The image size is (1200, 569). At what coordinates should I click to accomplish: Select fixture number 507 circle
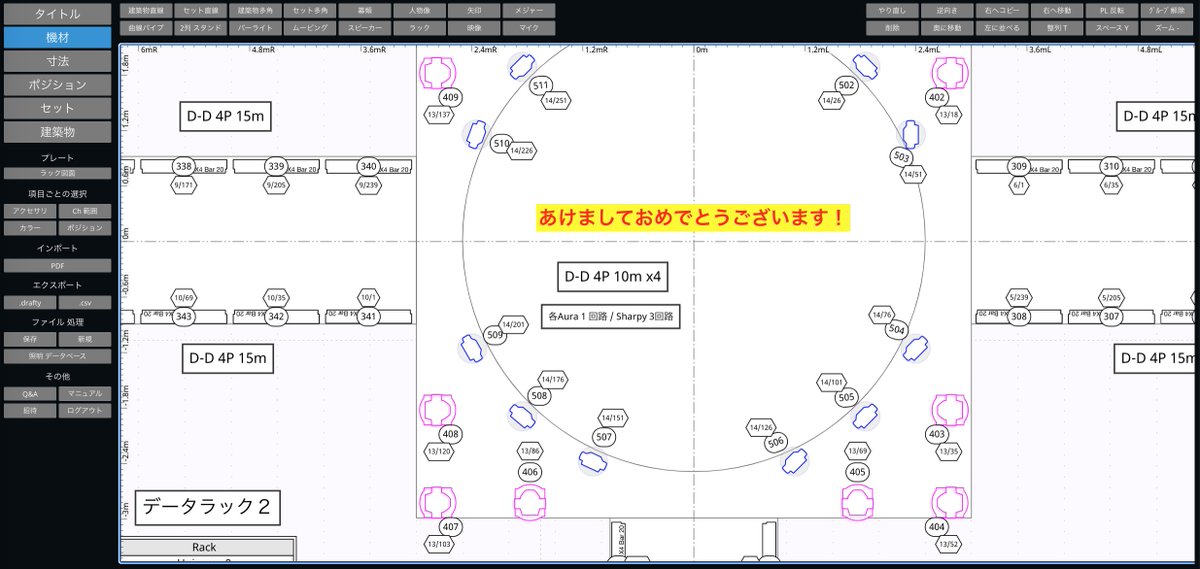[x=604, y=437]
